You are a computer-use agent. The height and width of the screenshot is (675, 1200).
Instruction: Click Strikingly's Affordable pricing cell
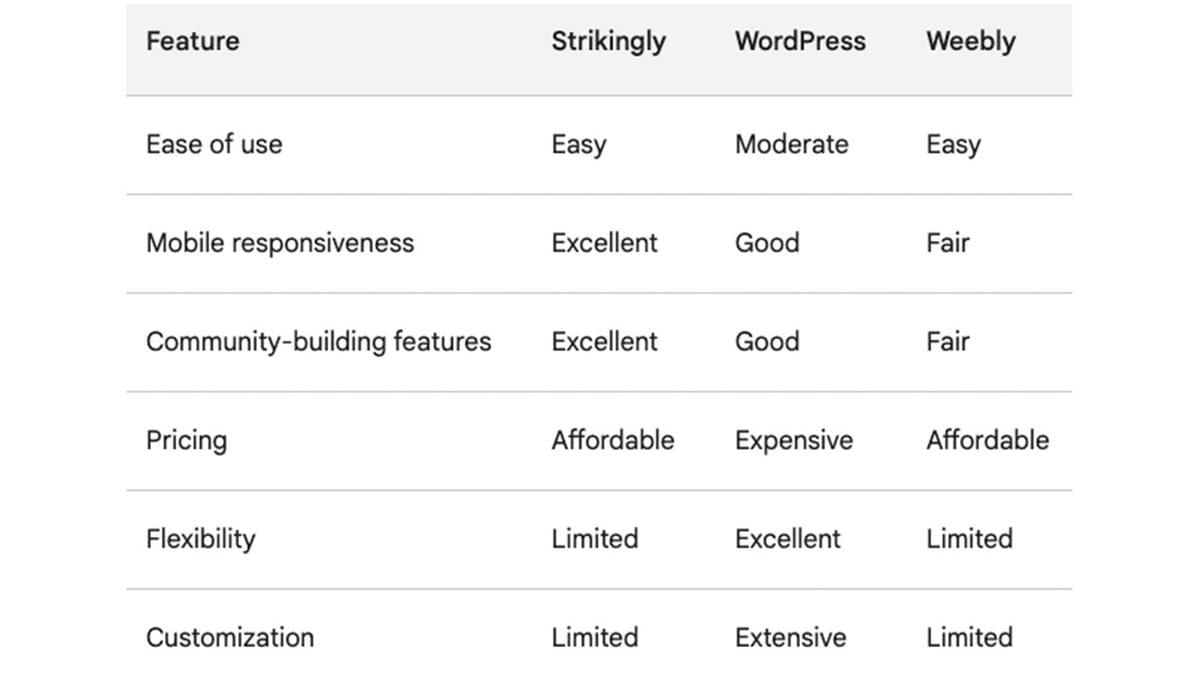coord(612,440)
